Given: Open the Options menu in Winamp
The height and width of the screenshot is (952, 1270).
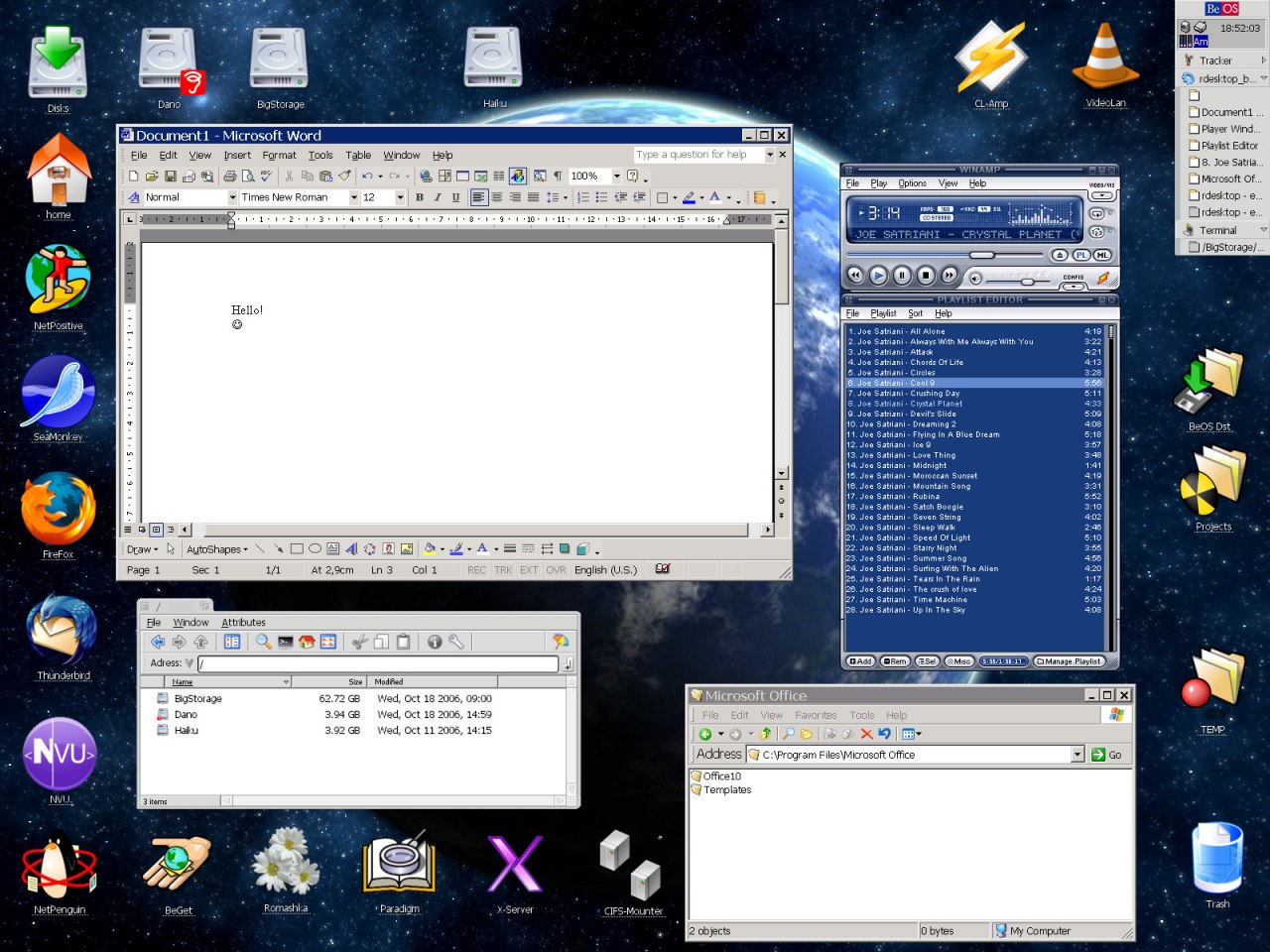Looking at the screenshot, I should coord(912,183).
